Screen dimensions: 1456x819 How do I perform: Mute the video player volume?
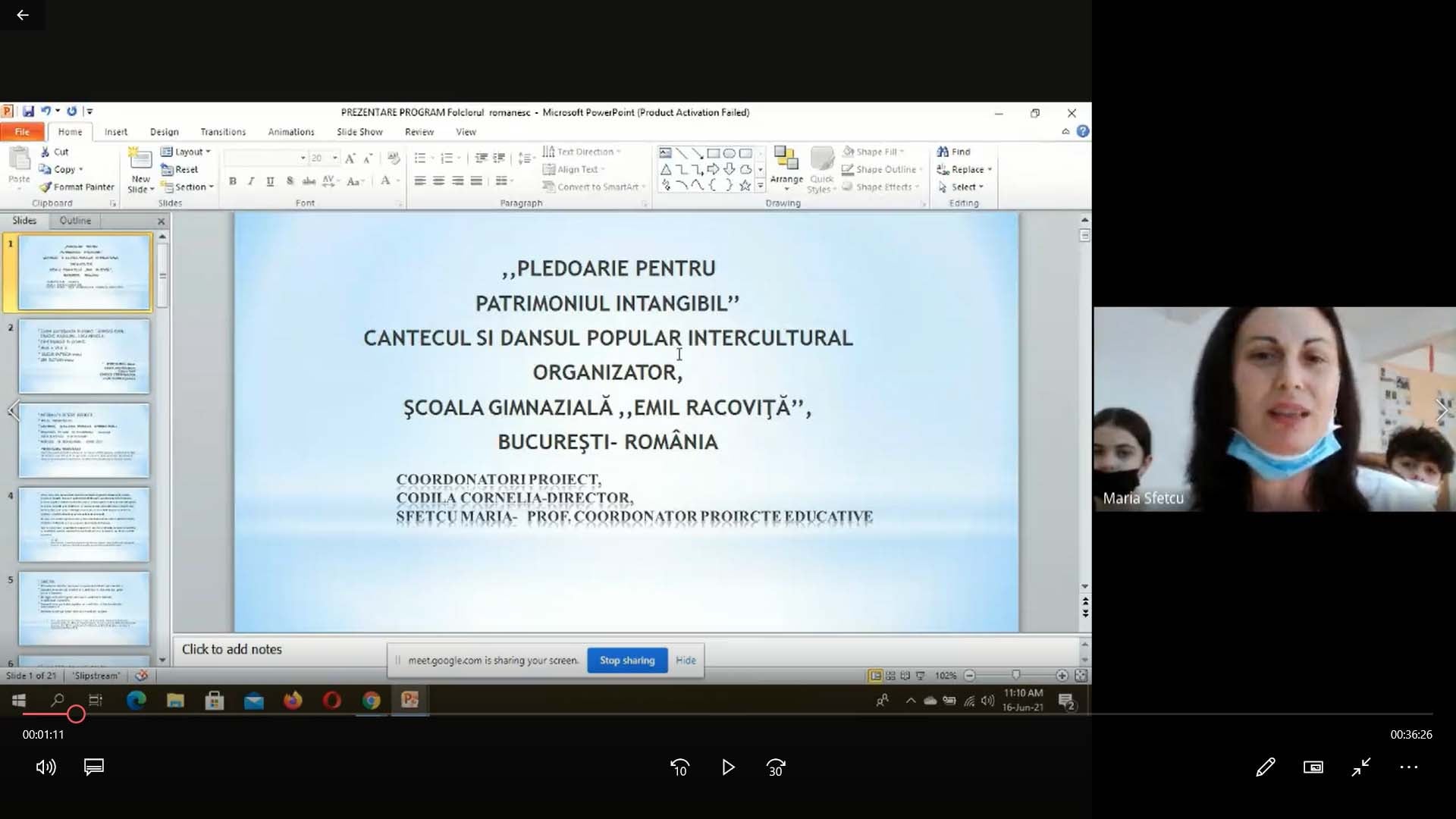tap(45, 767)
